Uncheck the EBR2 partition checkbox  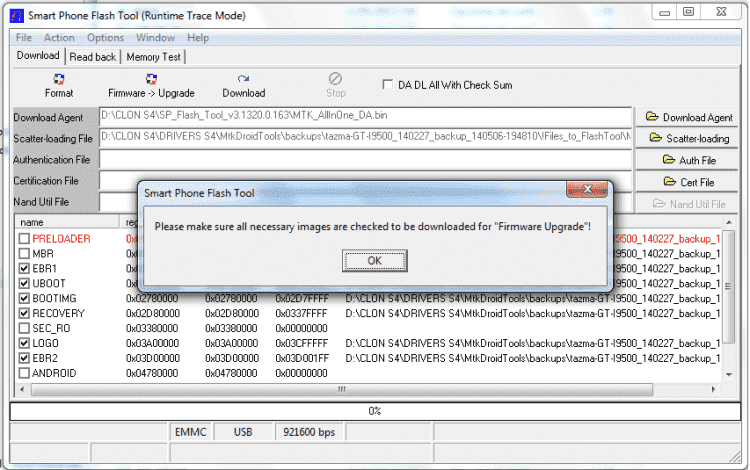(24, 358)
